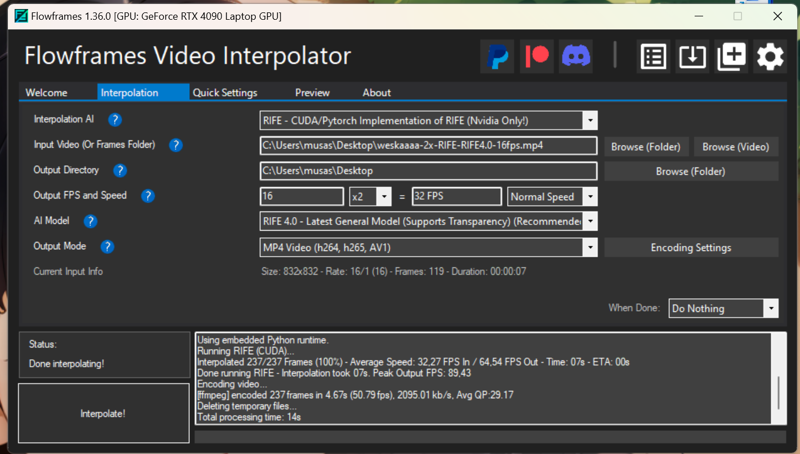Open the When Done dropdown
800x454 pixels.
tap(771, 308)
